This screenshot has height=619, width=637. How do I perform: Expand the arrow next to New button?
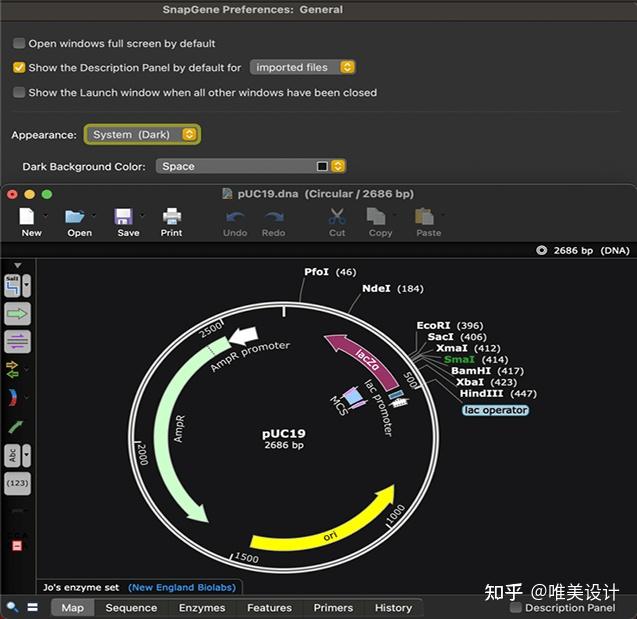click(x=45, y=215)
